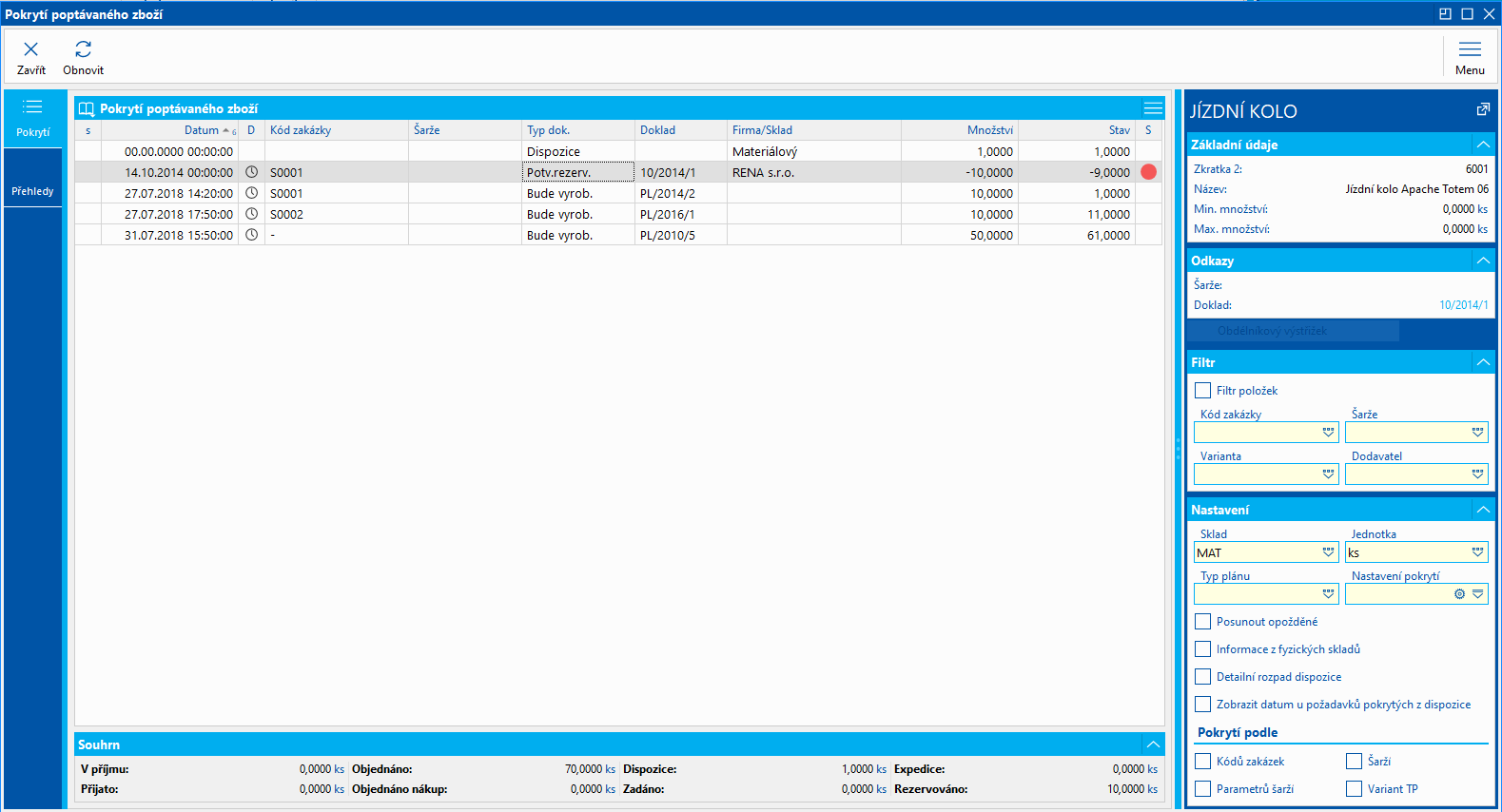Maximize the Pokrytí poptávaného zboží window
The width and height of the screenshot is (1502, 812).
coord(1467,13)
